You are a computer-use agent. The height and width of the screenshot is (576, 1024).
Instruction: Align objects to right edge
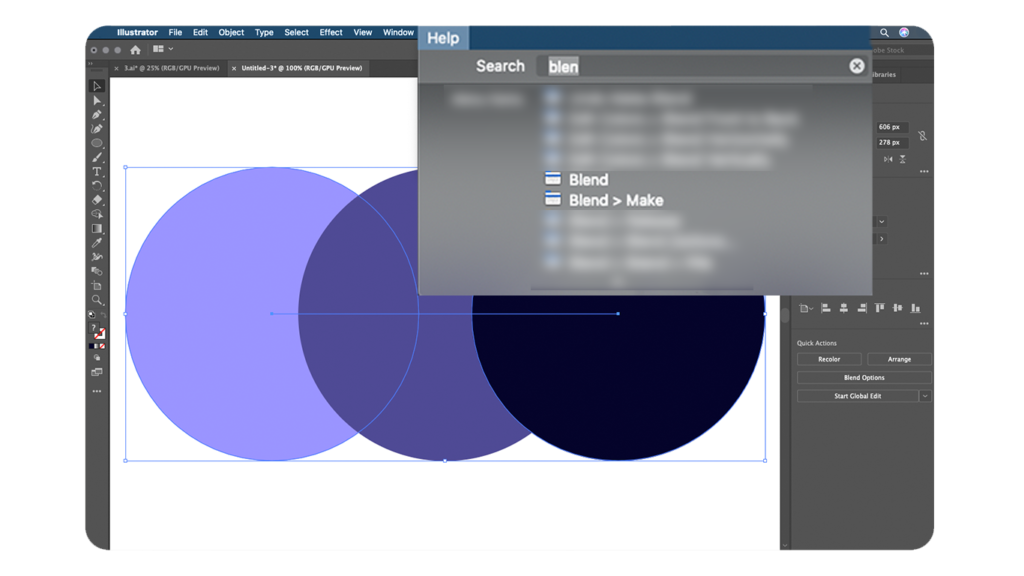point(862,308)
